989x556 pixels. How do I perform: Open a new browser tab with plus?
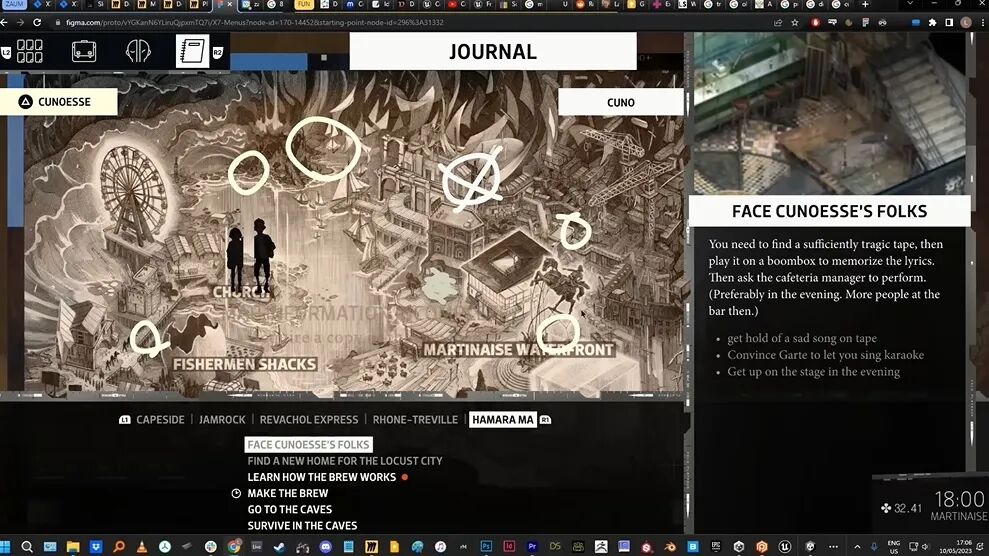point(865,4)
